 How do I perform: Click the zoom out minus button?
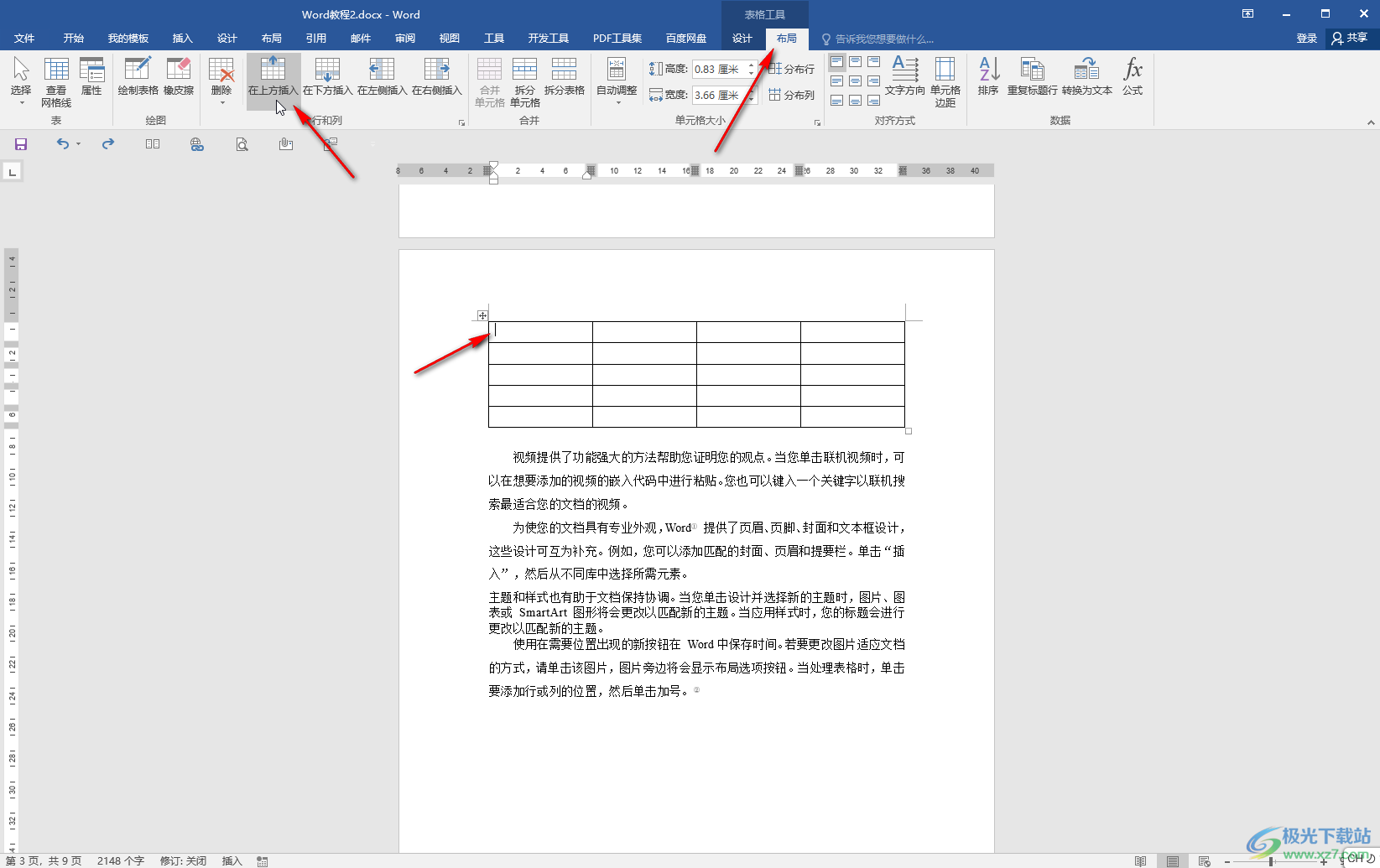click(1226, 861)
